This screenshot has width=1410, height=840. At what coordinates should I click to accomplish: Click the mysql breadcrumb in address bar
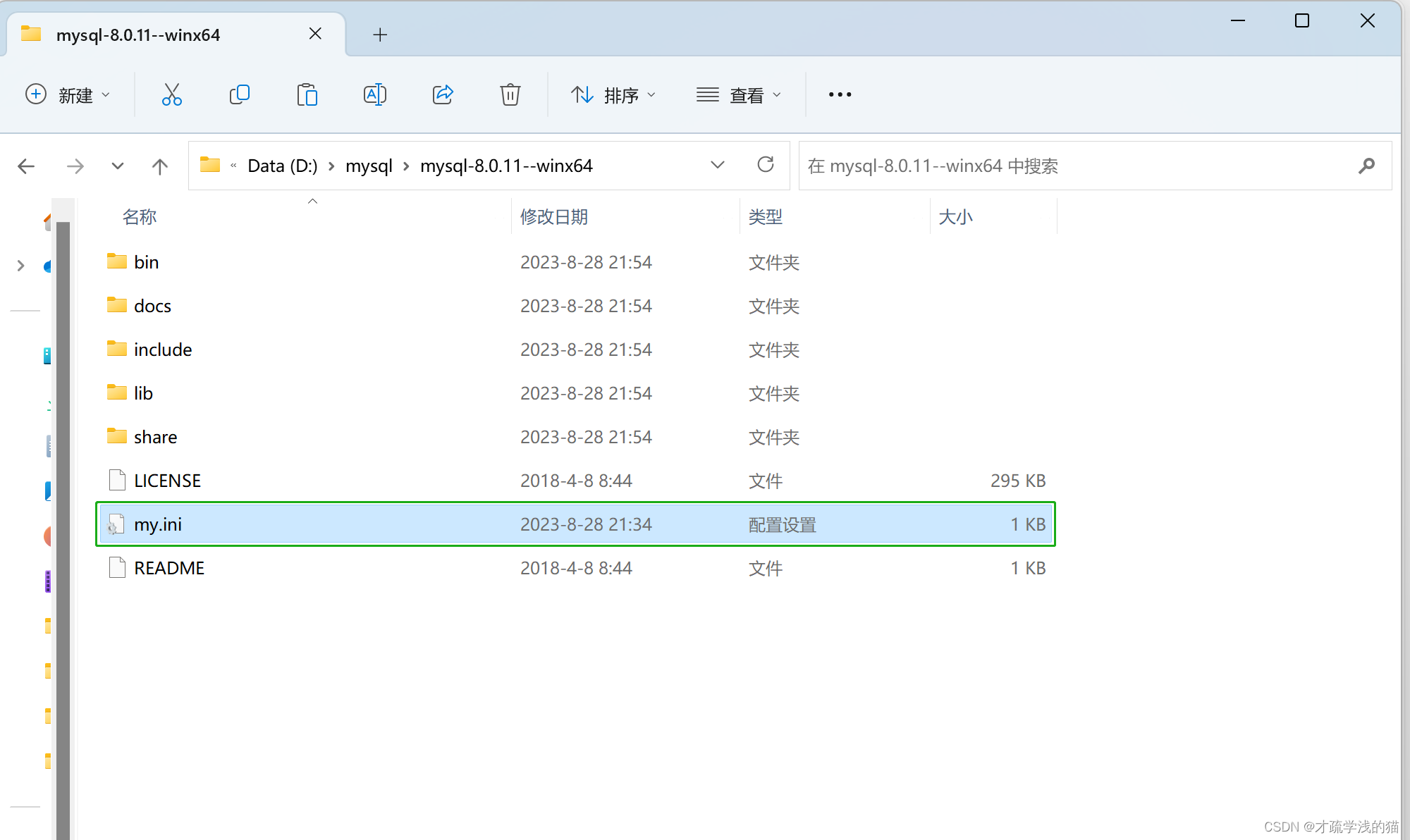click(369, 166)
